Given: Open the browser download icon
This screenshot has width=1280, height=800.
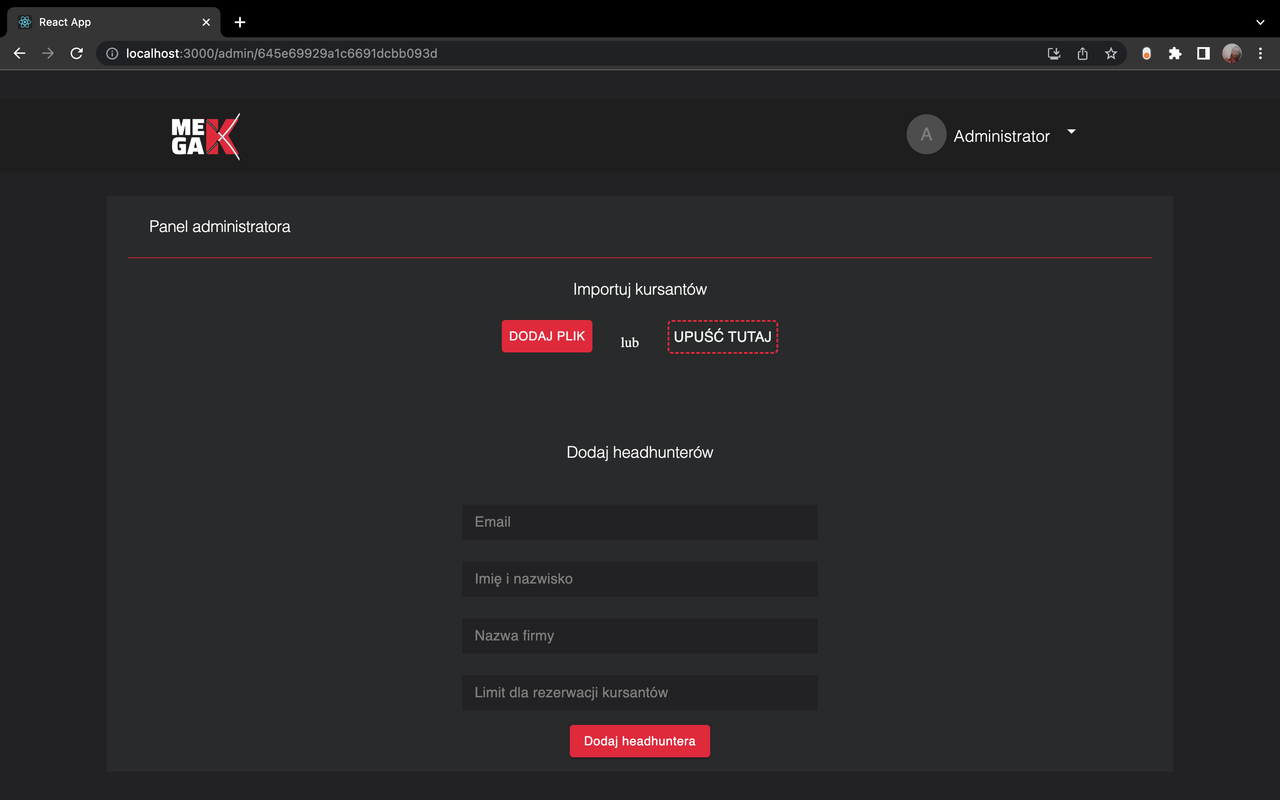Looking at the screenshot, I should (1053, 53).
